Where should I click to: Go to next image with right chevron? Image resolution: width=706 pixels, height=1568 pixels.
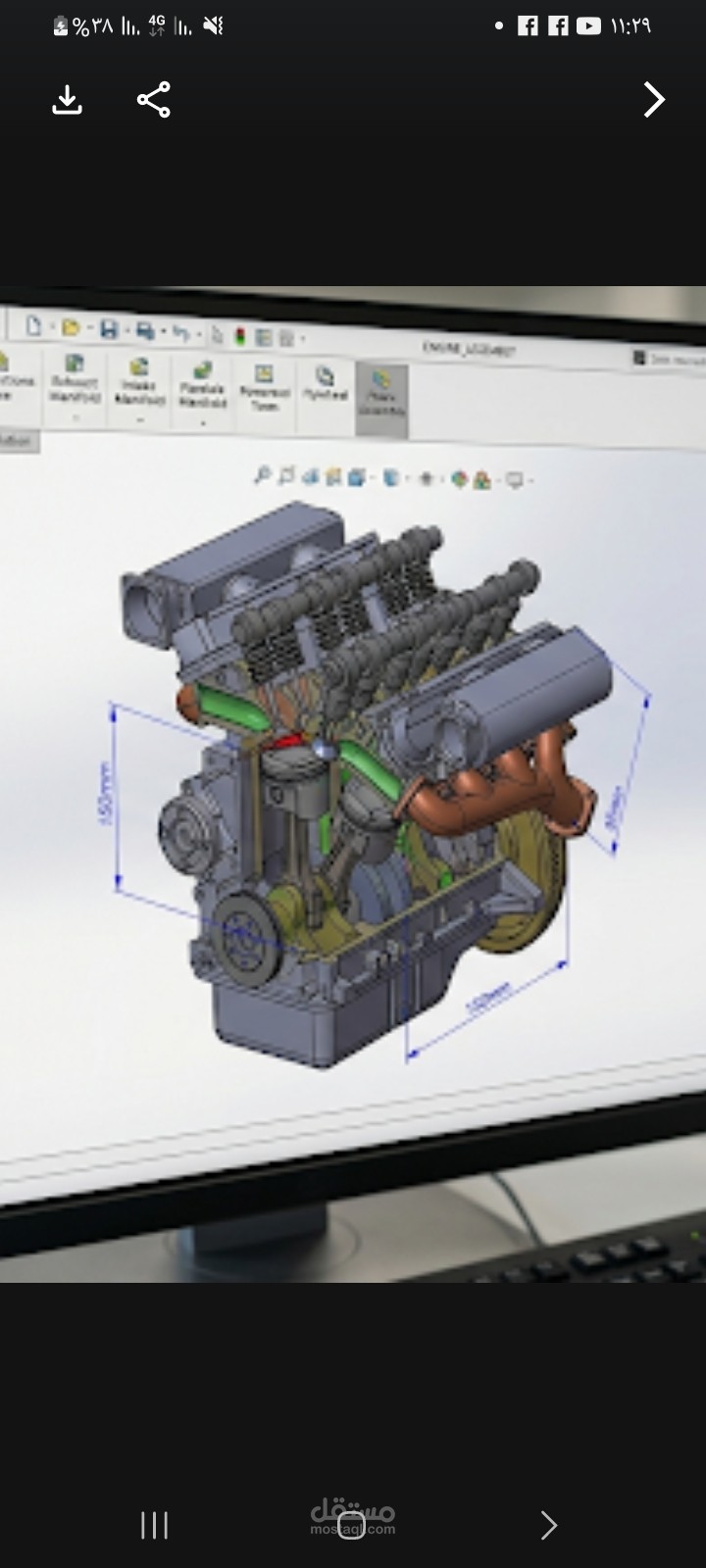pos(654,100)
